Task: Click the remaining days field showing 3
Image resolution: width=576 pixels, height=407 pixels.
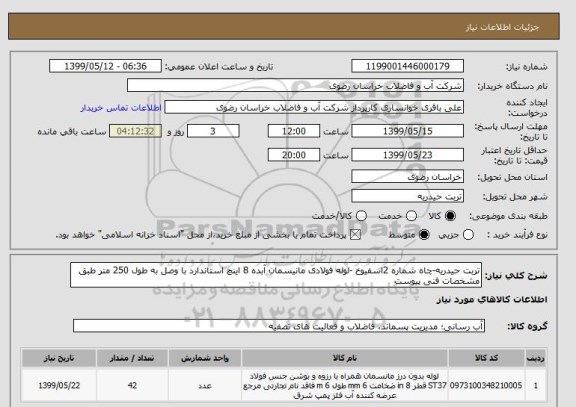Action: click(213, 131)
